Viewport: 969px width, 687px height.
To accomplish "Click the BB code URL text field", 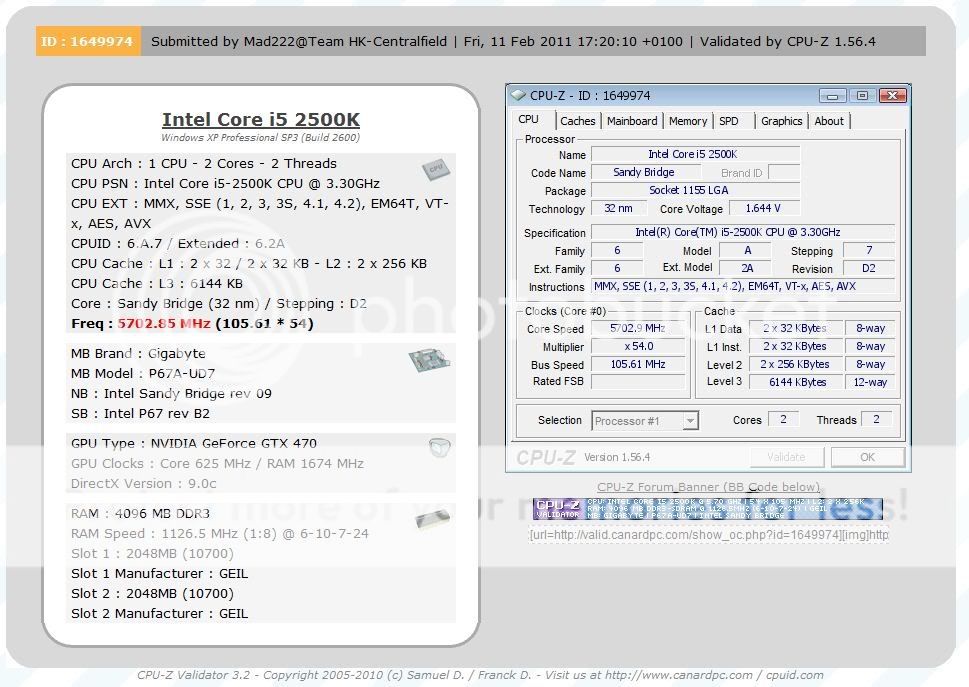I will [708, 535].
